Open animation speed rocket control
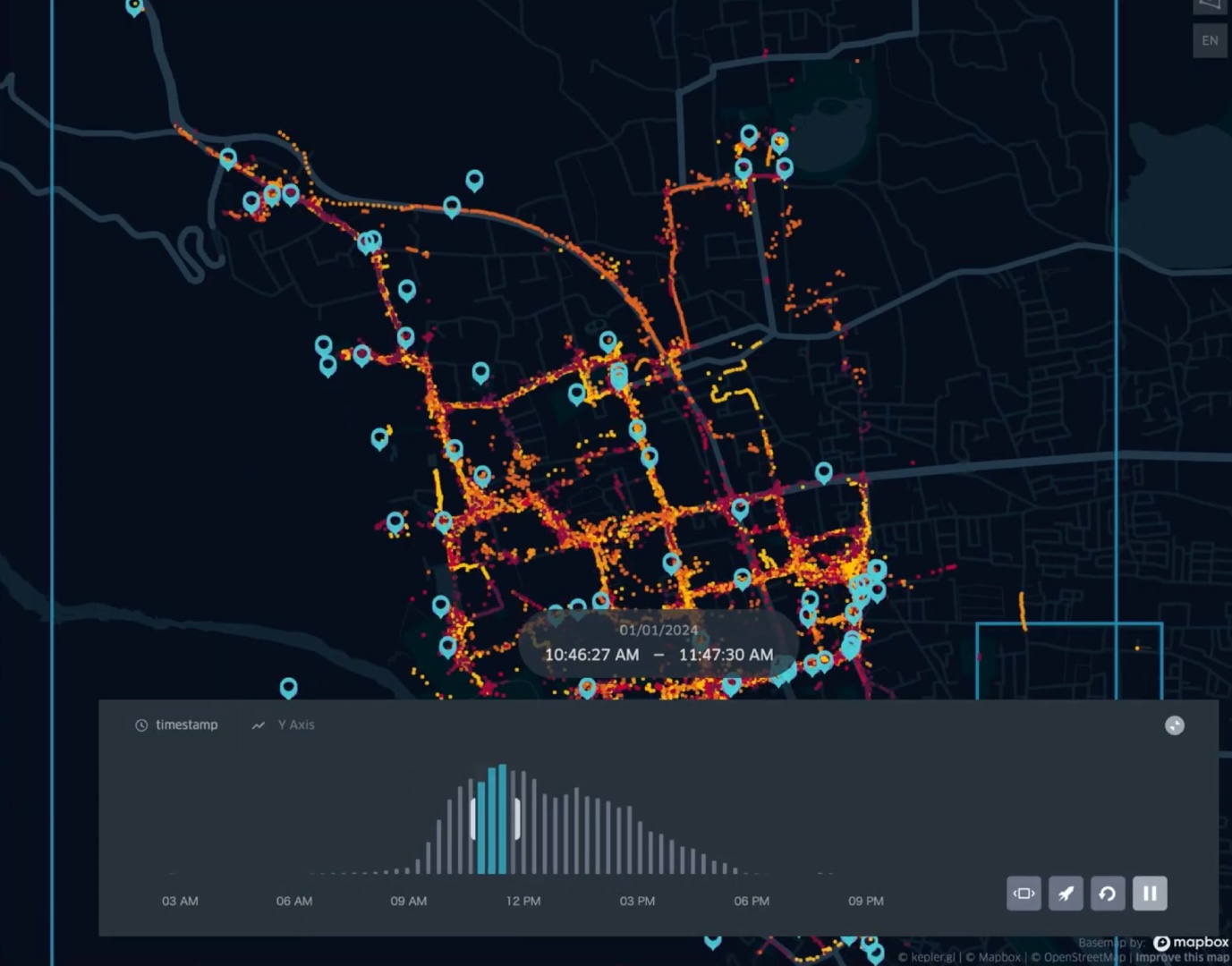This screenshot has height=966, width=1232. pos(1066,893)
